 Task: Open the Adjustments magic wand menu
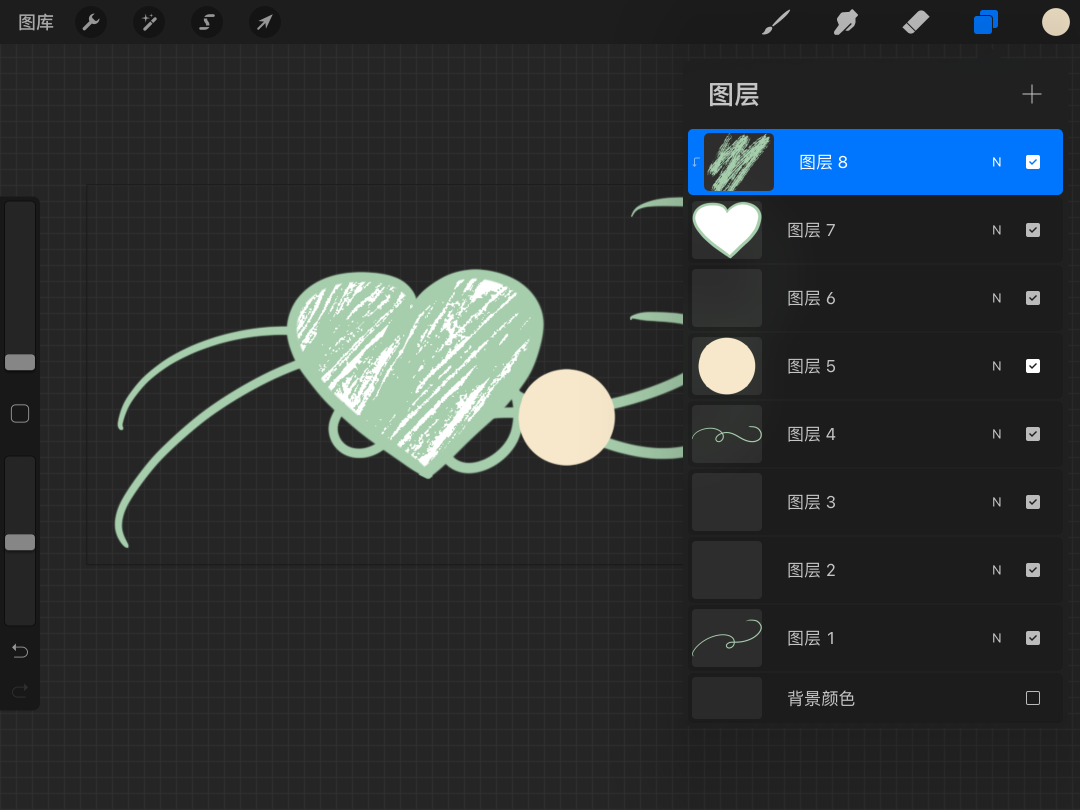(149, 22)
